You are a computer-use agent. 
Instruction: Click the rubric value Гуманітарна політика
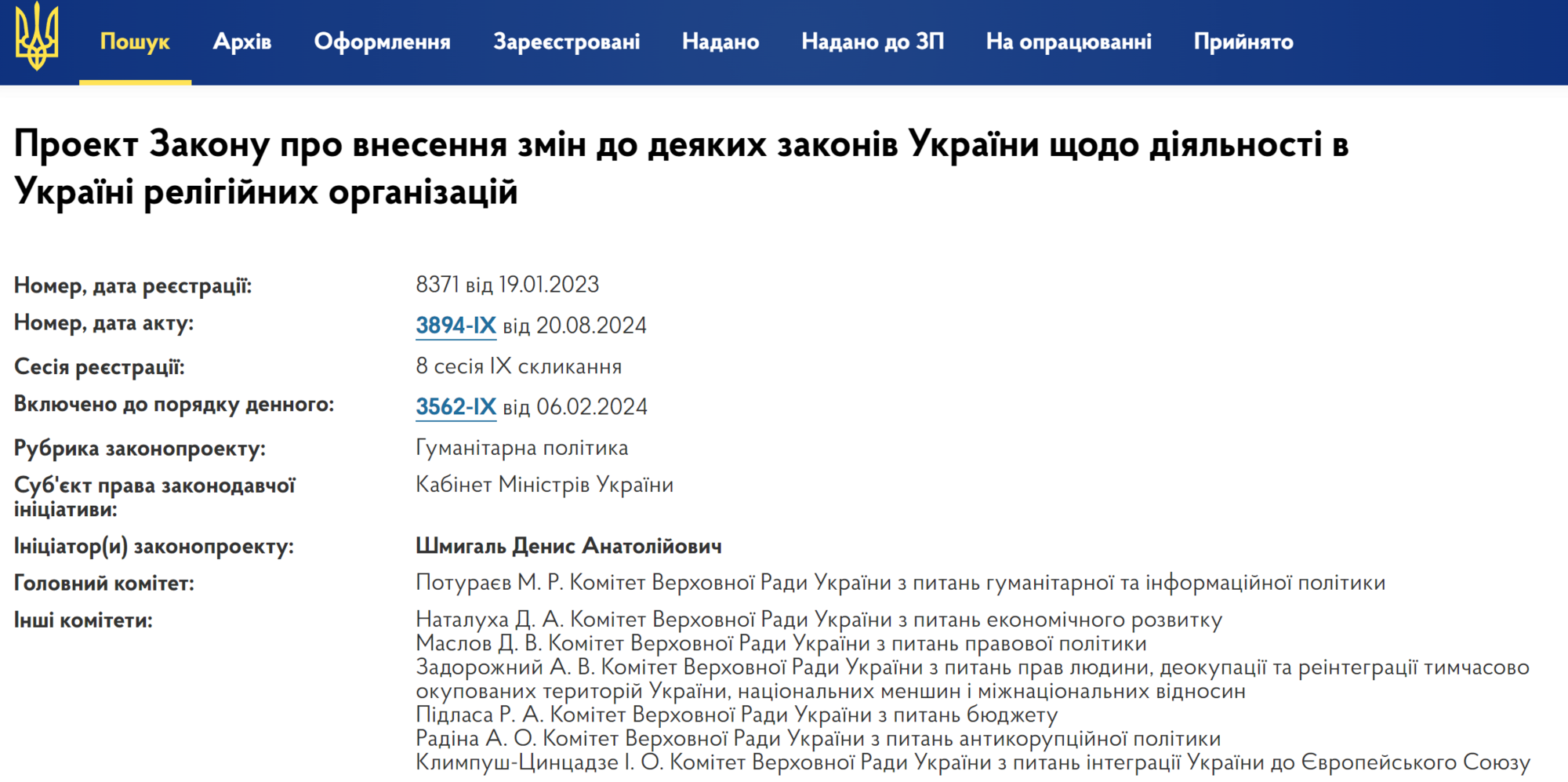point(521,448)
